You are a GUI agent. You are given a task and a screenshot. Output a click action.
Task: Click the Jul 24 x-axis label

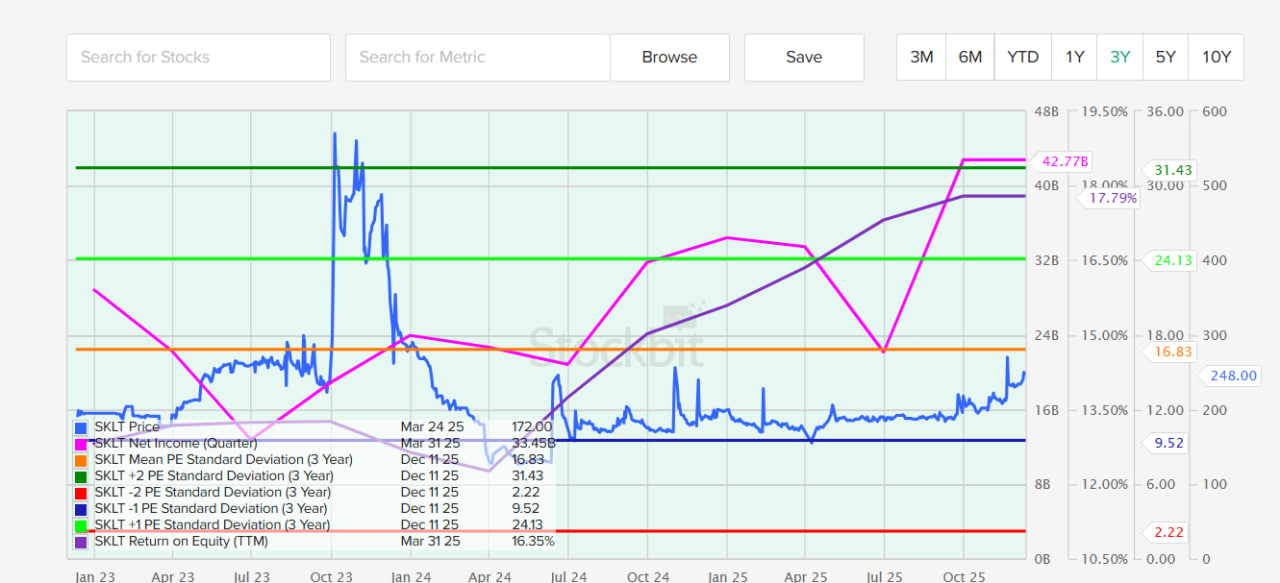tap(569, 577)
